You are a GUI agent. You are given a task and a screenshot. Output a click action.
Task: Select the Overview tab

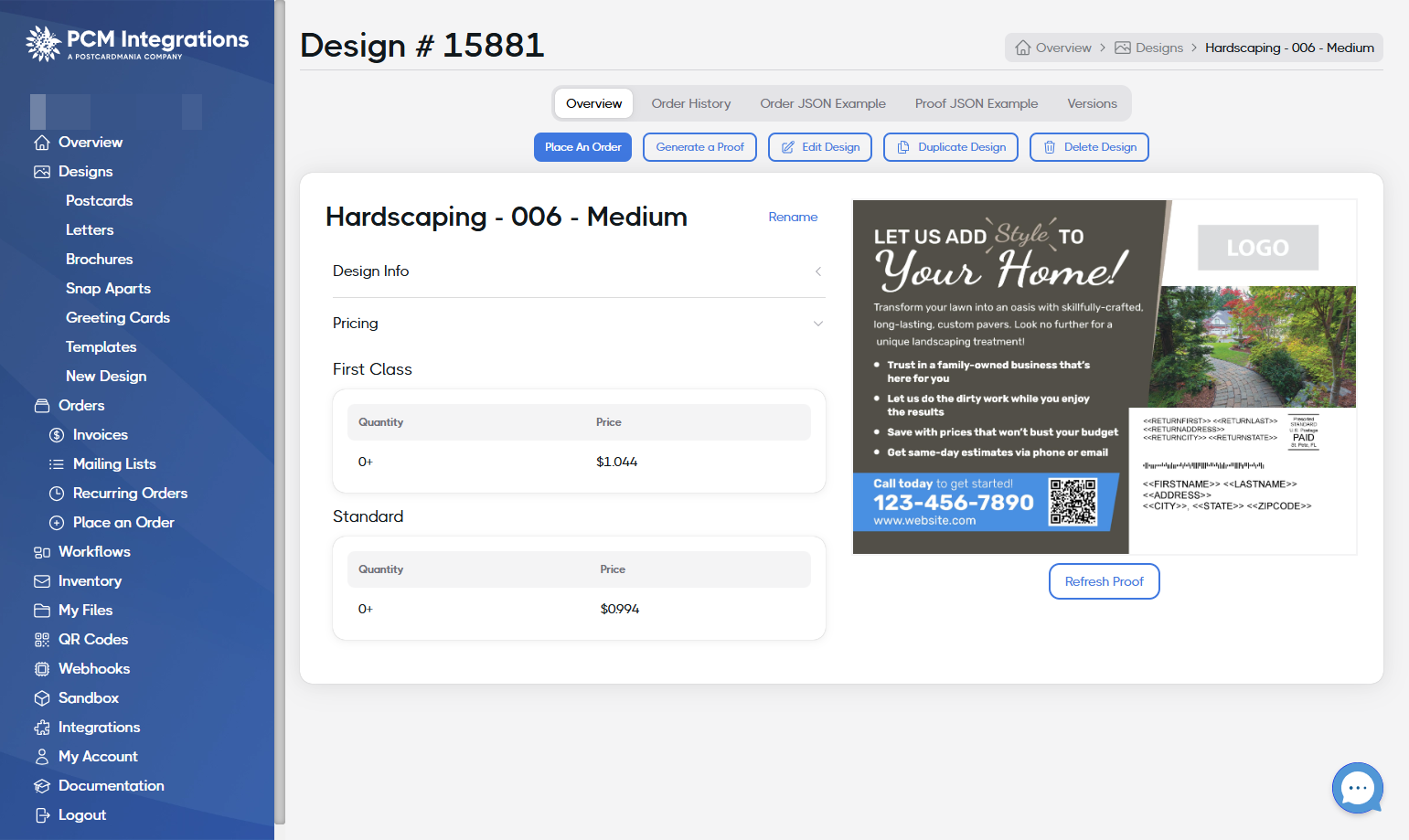(x=593, y=103)
